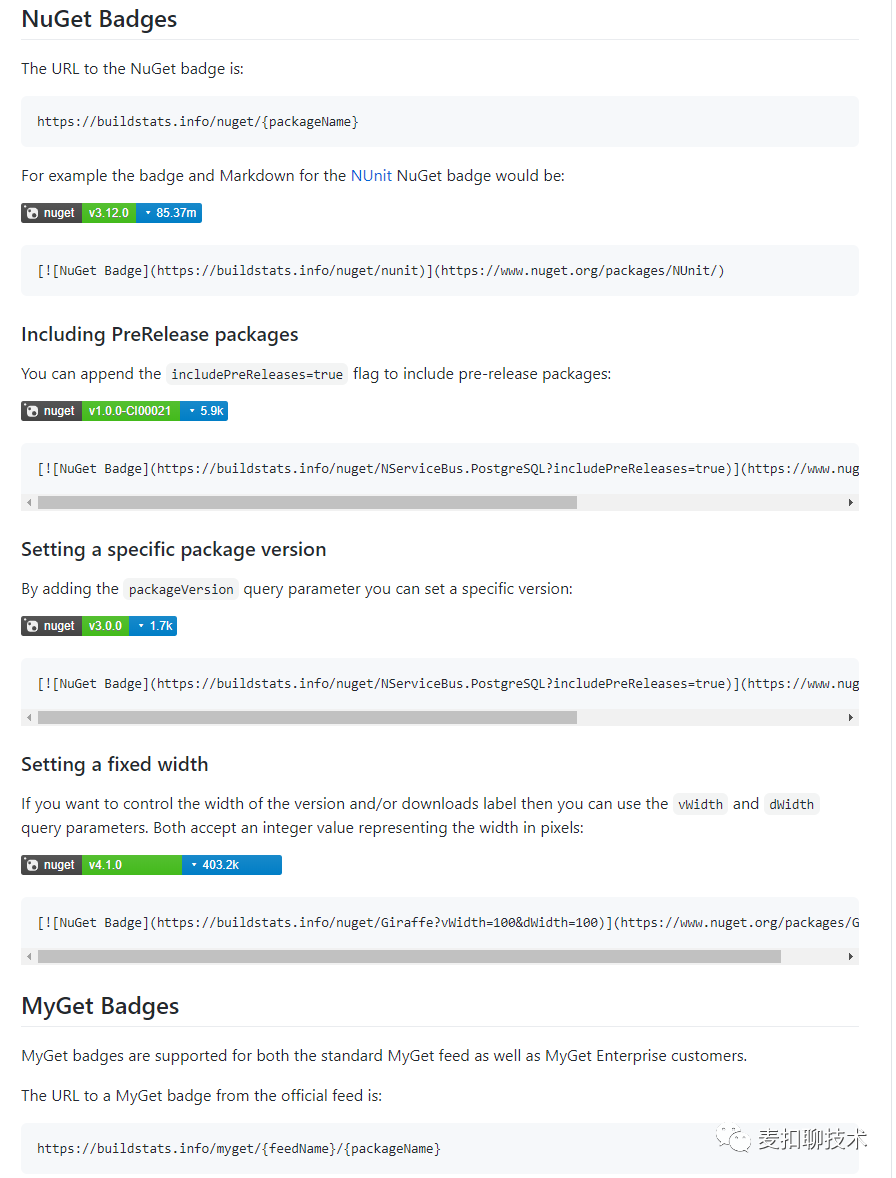Image resolution: width=896 pixels, height=1178 pixels.
Task: Click the 5.9k downloads badge segment
Action: 204,411
